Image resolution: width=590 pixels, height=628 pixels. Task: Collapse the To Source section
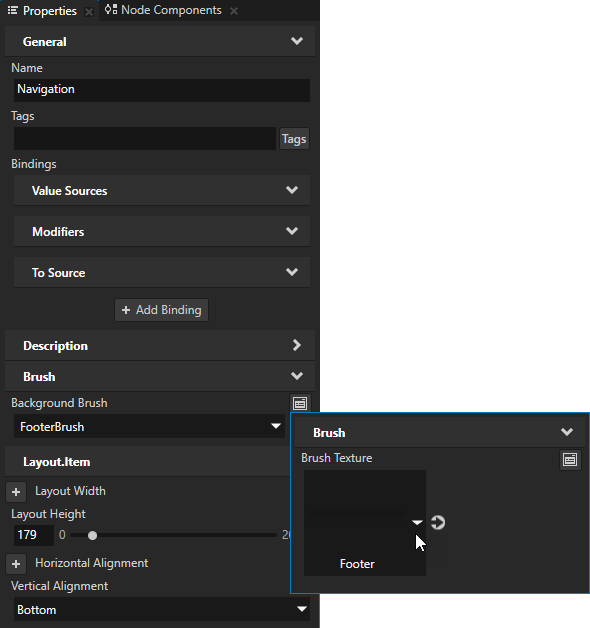[292, 272]
